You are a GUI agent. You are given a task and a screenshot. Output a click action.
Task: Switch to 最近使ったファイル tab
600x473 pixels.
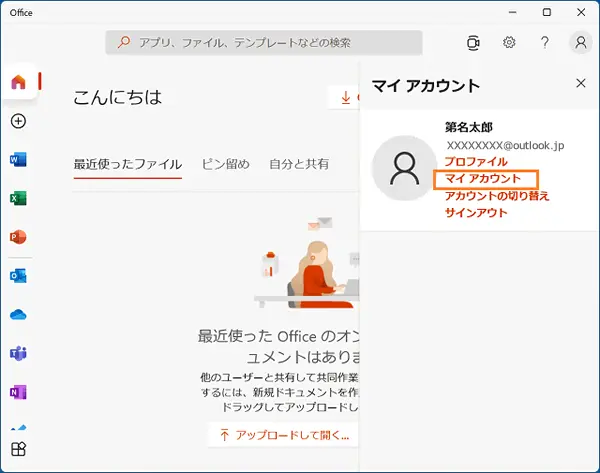pyautogui.click(x=128, y=164)
